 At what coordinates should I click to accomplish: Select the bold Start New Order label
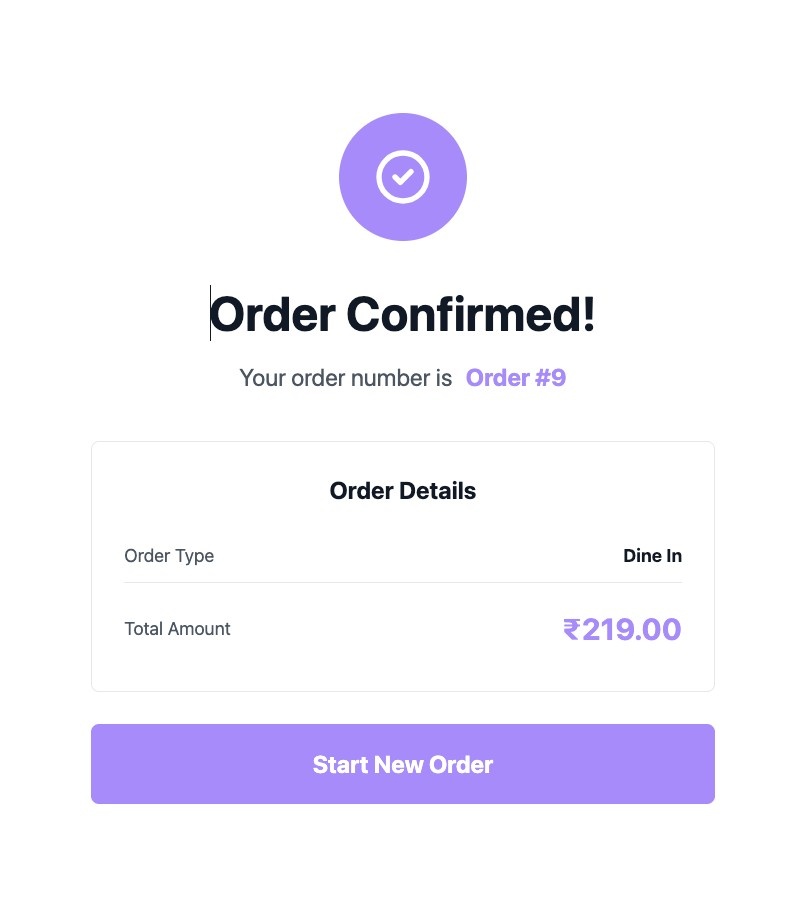tap(403, 764)
